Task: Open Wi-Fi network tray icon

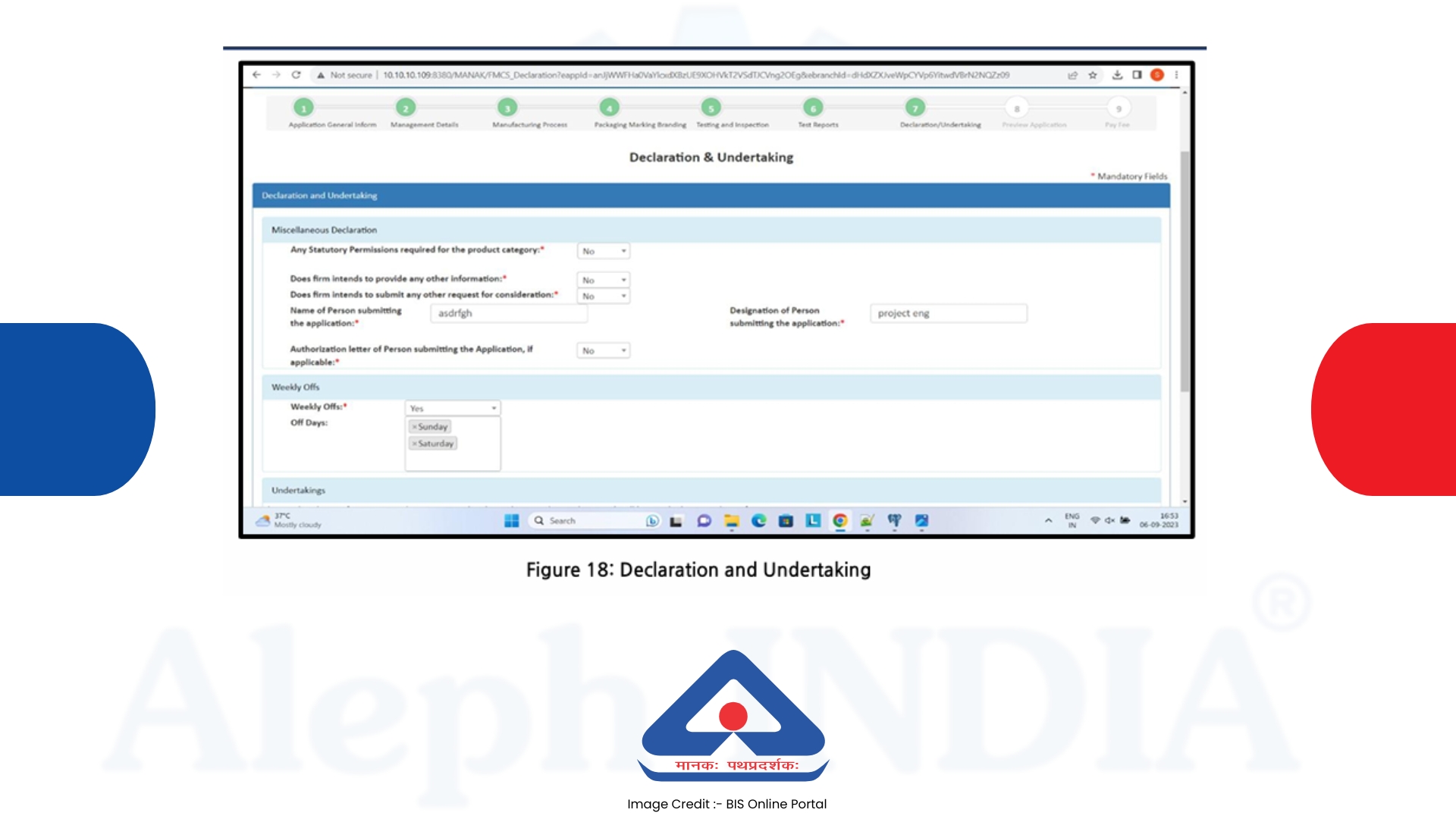Action: [1095, 520]
